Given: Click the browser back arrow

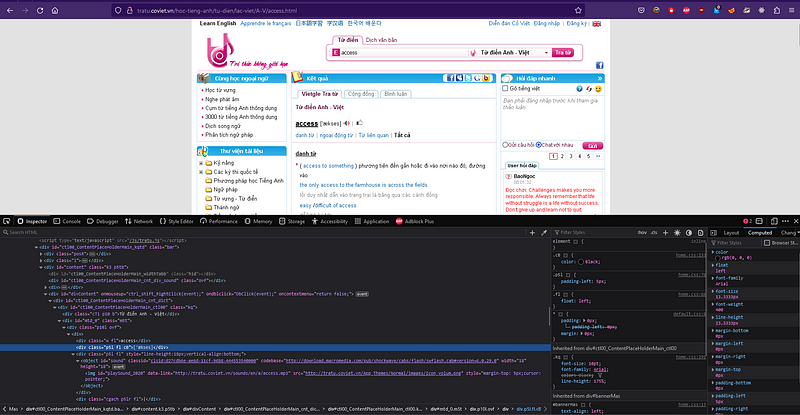Looking at the screenshot, I should [10, 10].
